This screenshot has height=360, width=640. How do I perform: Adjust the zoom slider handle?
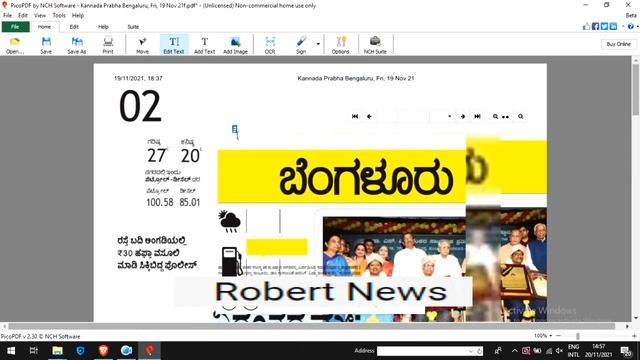pos(578,336)
